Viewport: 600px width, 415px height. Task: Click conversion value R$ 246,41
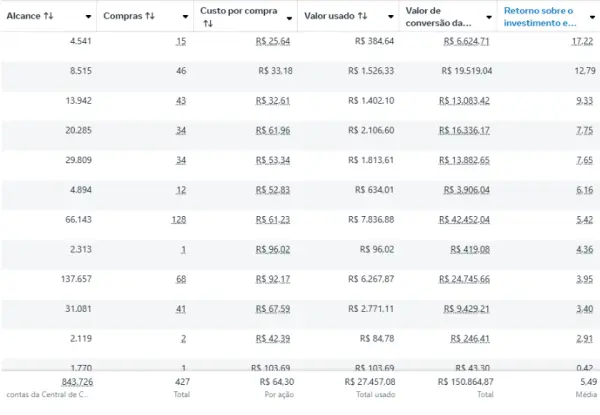(470, 339)
